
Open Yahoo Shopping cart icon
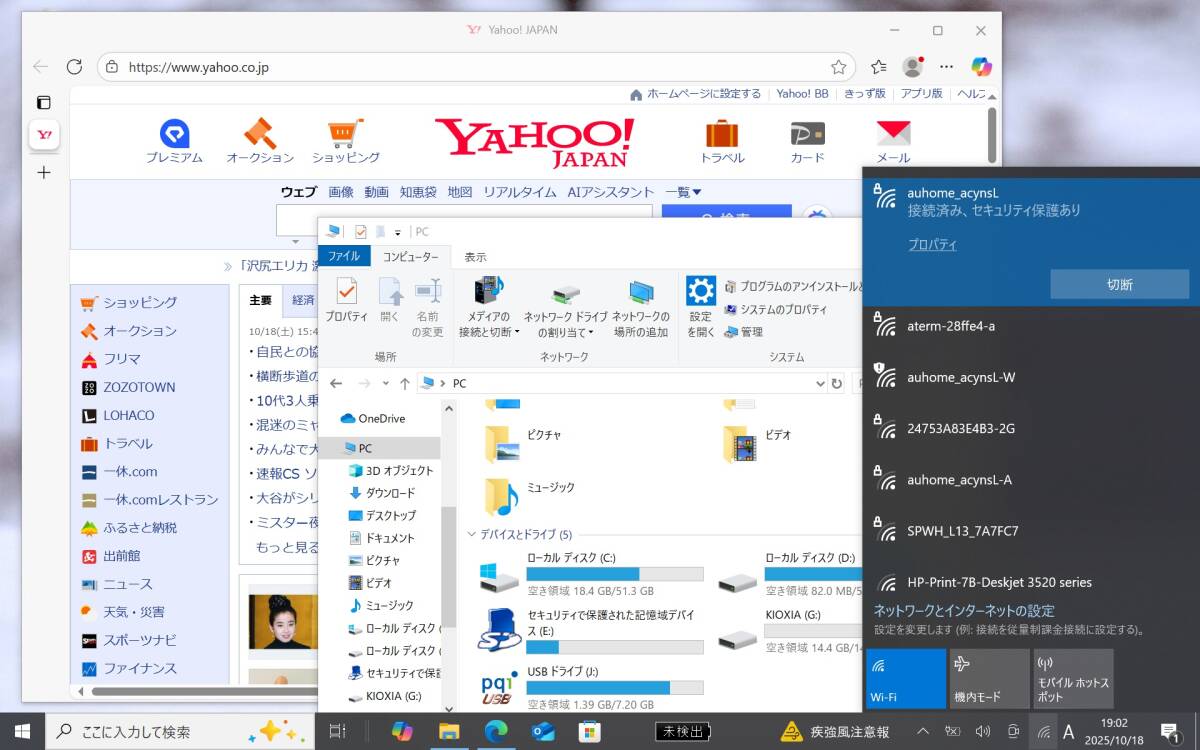[345, 134]
